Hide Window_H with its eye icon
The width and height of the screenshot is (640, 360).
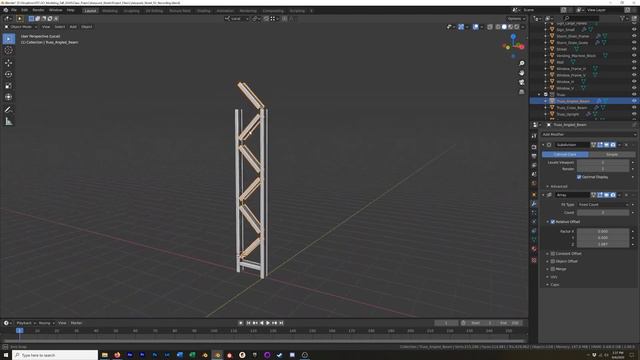coord(634,82)
